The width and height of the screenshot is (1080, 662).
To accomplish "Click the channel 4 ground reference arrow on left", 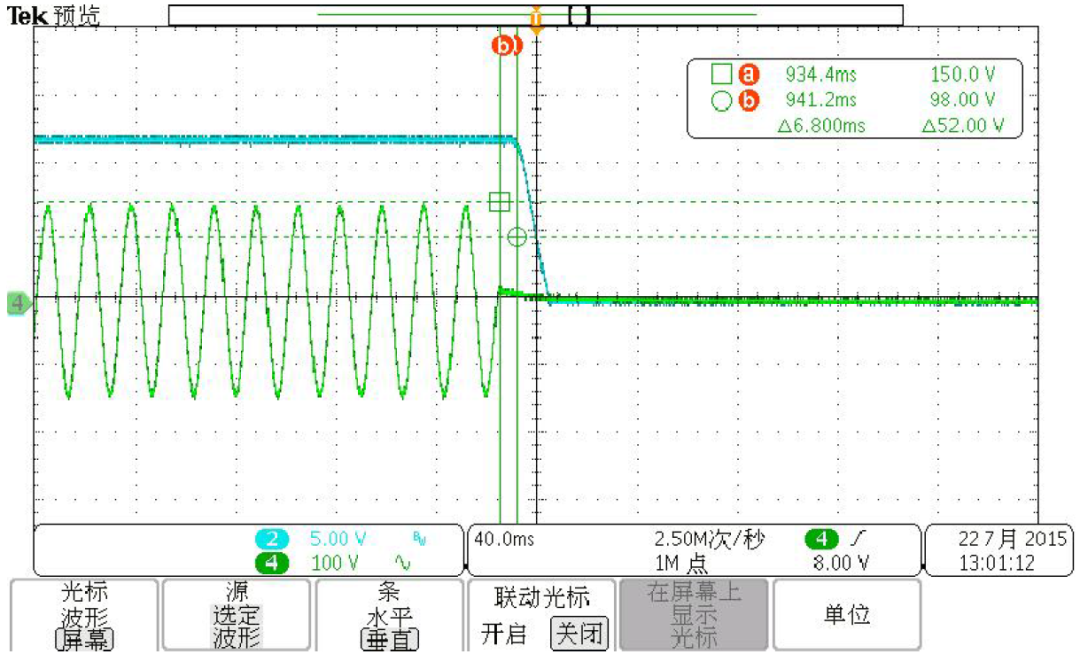I will point(13,297).
